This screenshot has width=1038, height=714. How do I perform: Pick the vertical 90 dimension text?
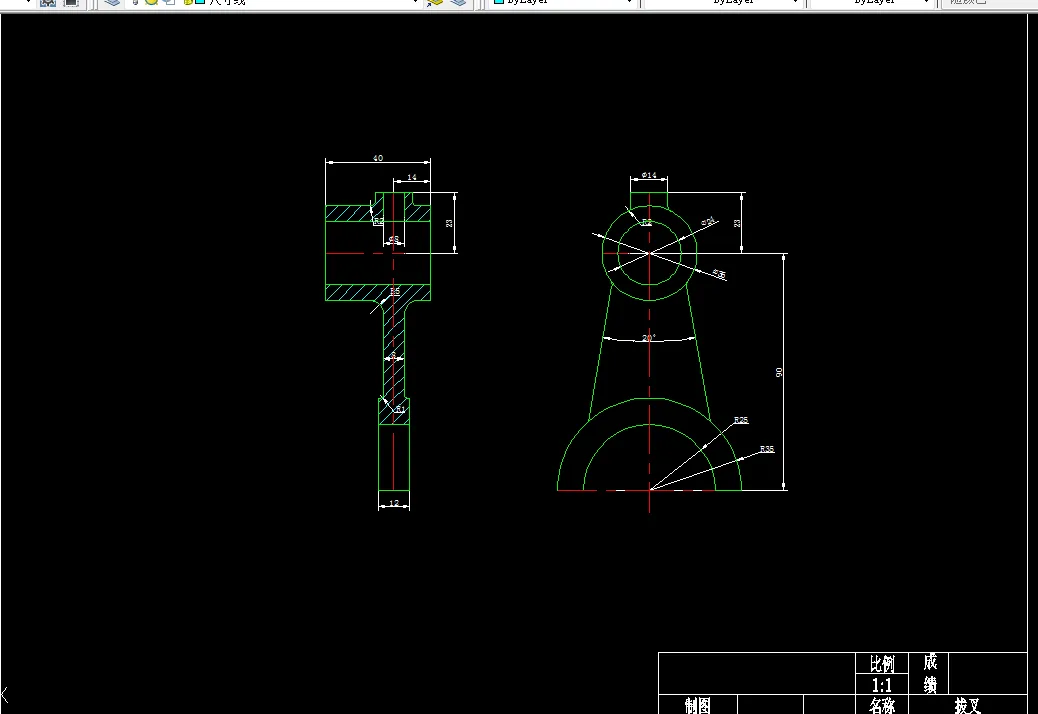(x=779, y=373)
